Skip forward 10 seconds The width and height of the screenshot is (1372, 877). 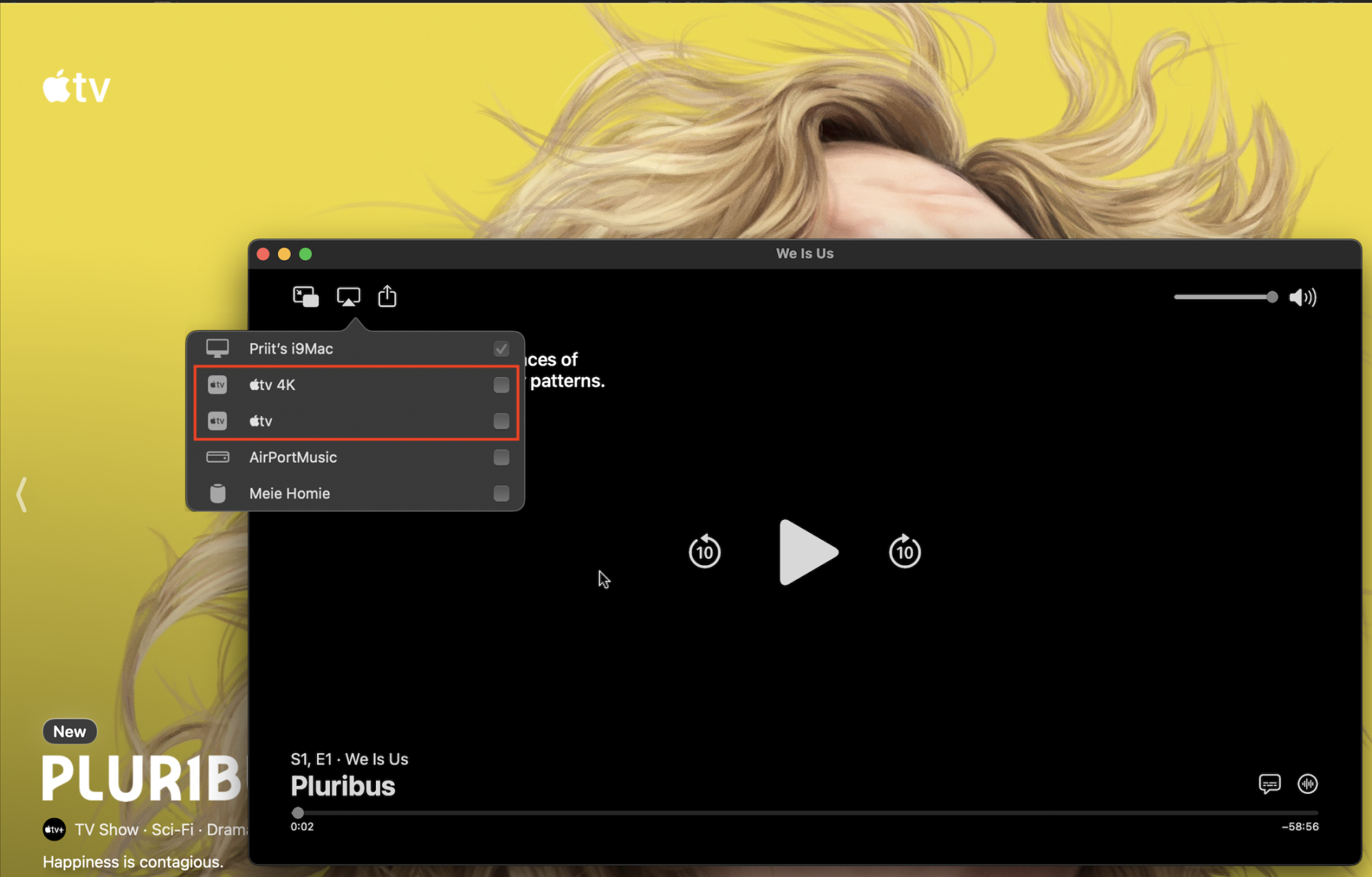coord(904,552)
